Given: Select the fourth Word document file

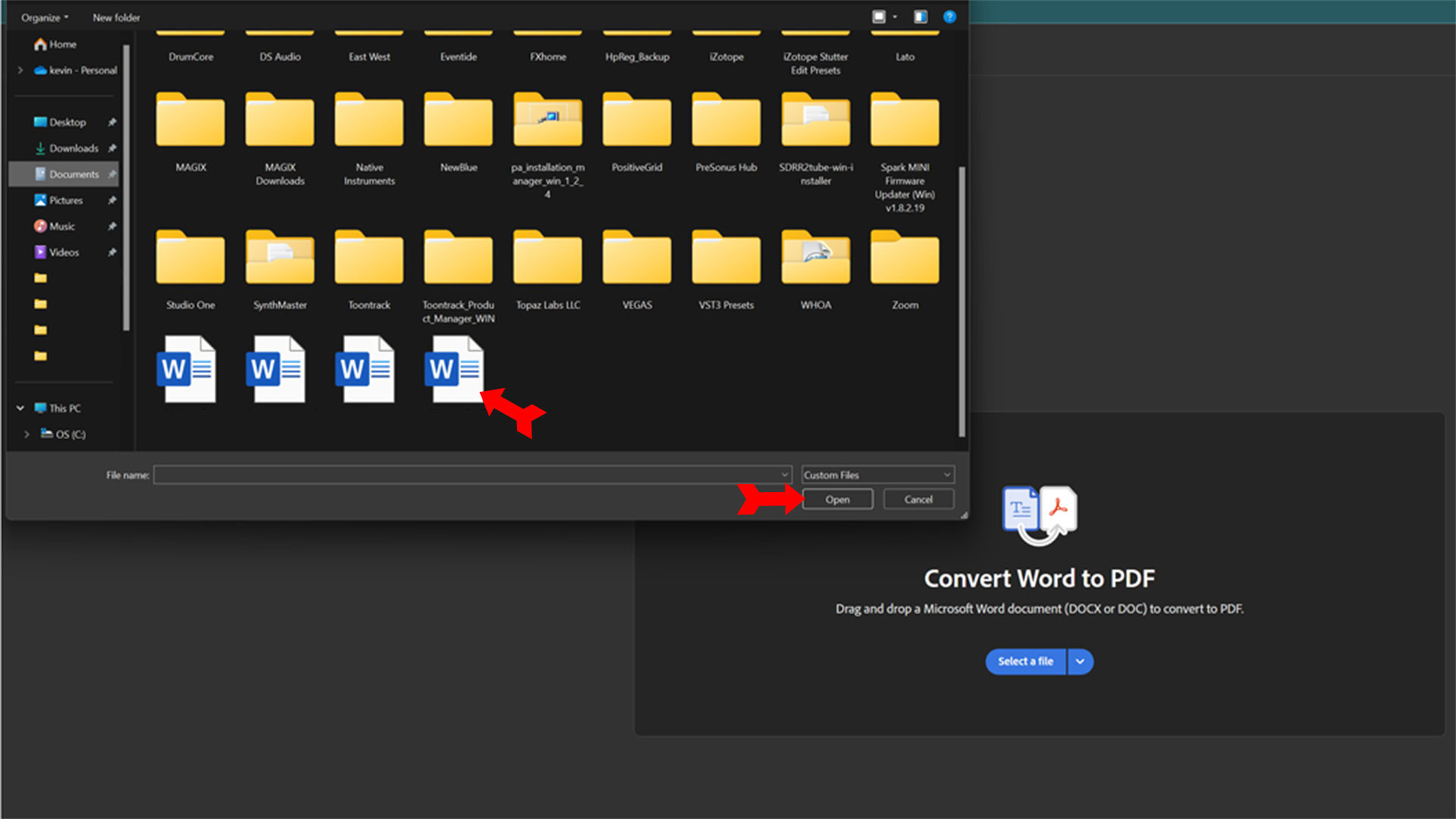Looking at the screenshot, I should click(453, 369).
